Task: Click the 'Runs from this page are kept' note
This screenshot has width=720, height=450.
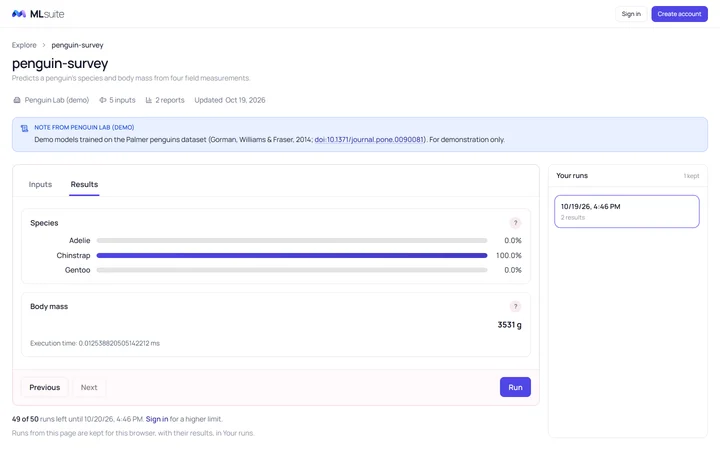Action: [x=133, y=433]
